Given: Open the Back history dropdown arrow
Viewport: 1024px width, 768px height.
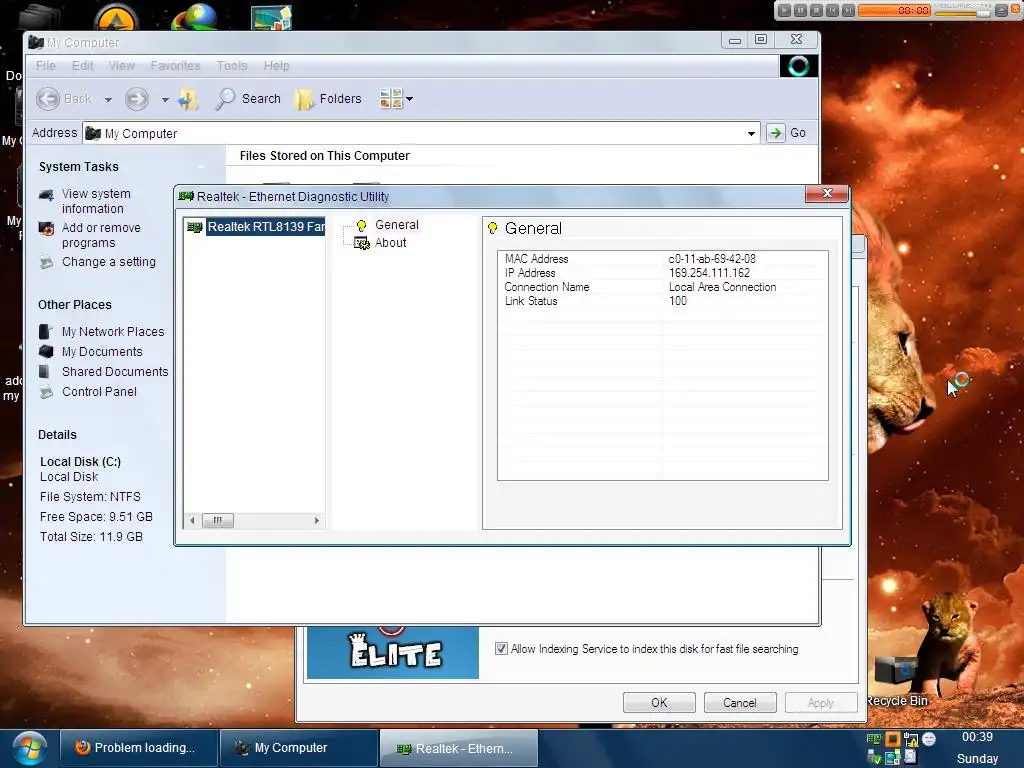Looking at the screenshot, I should 108,100.
